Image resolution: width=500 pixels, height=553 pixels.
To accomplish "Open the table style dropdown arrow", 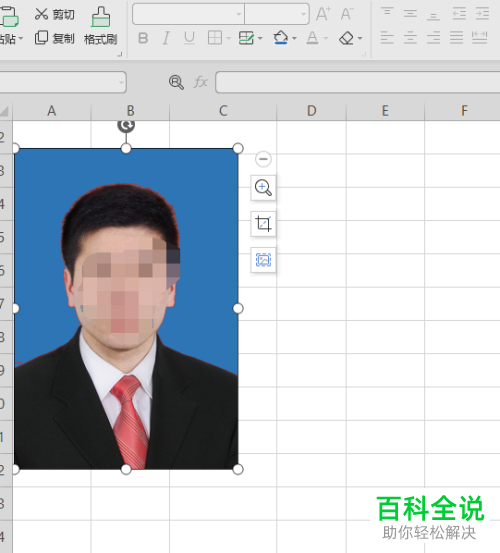I will coord(260,38).
